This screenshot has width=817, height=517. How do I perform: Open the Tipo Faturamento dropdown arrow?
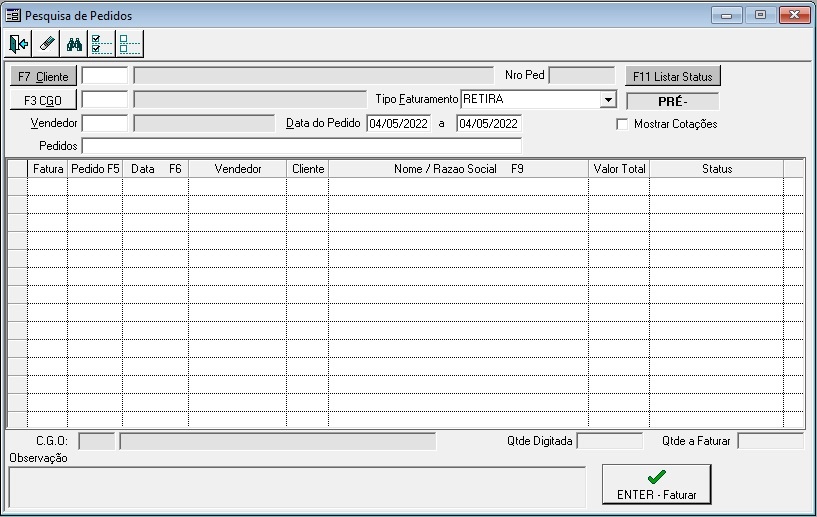click(x=608, y=99)
